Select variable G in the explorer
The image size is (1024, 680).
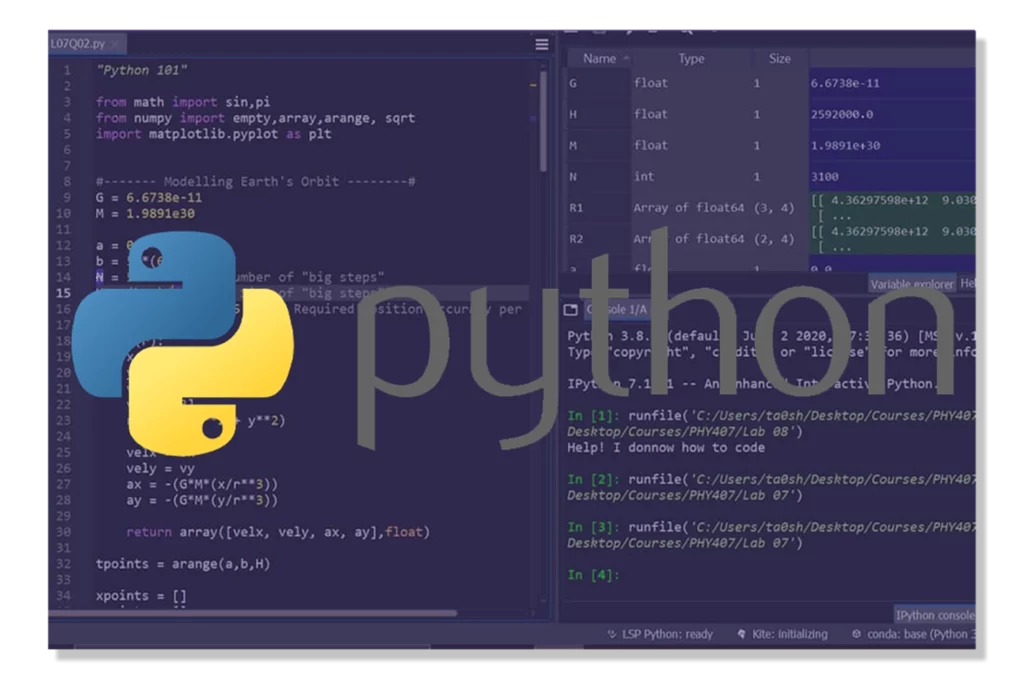coord(573,84)
